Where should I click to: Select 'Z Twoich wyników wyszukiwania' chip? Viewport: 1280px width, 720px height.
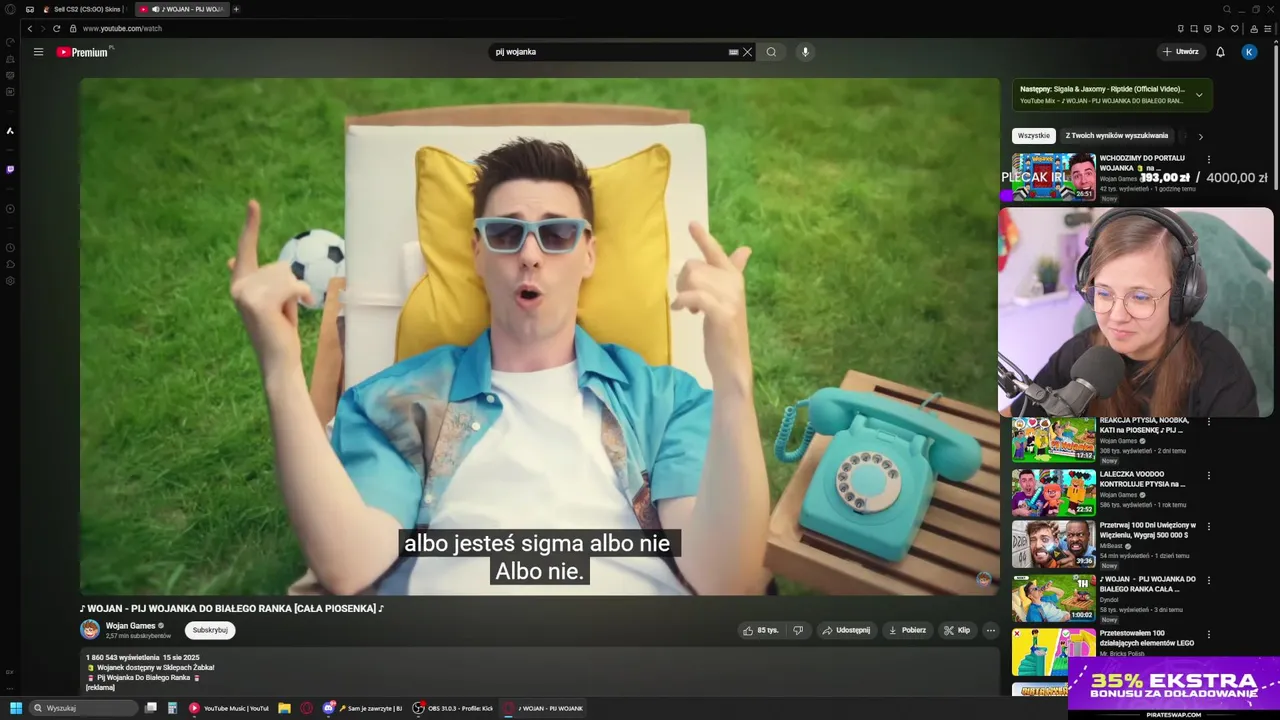[x=1116, y=135]
